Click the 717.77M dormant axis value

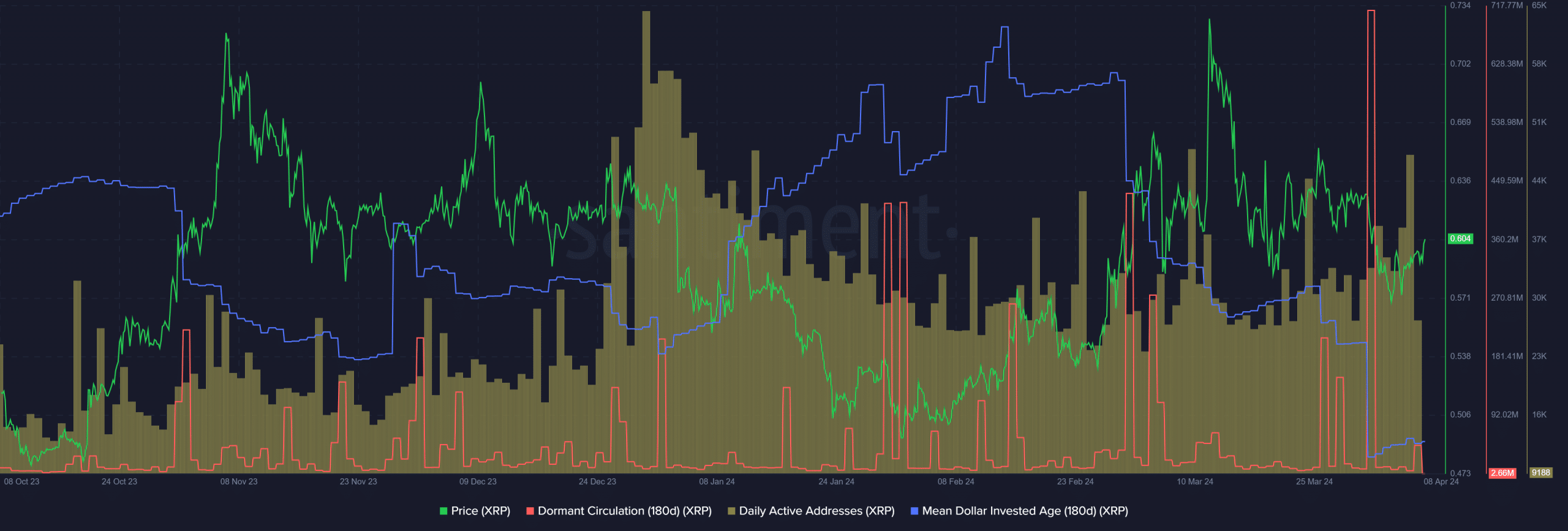coord(1507,5)
